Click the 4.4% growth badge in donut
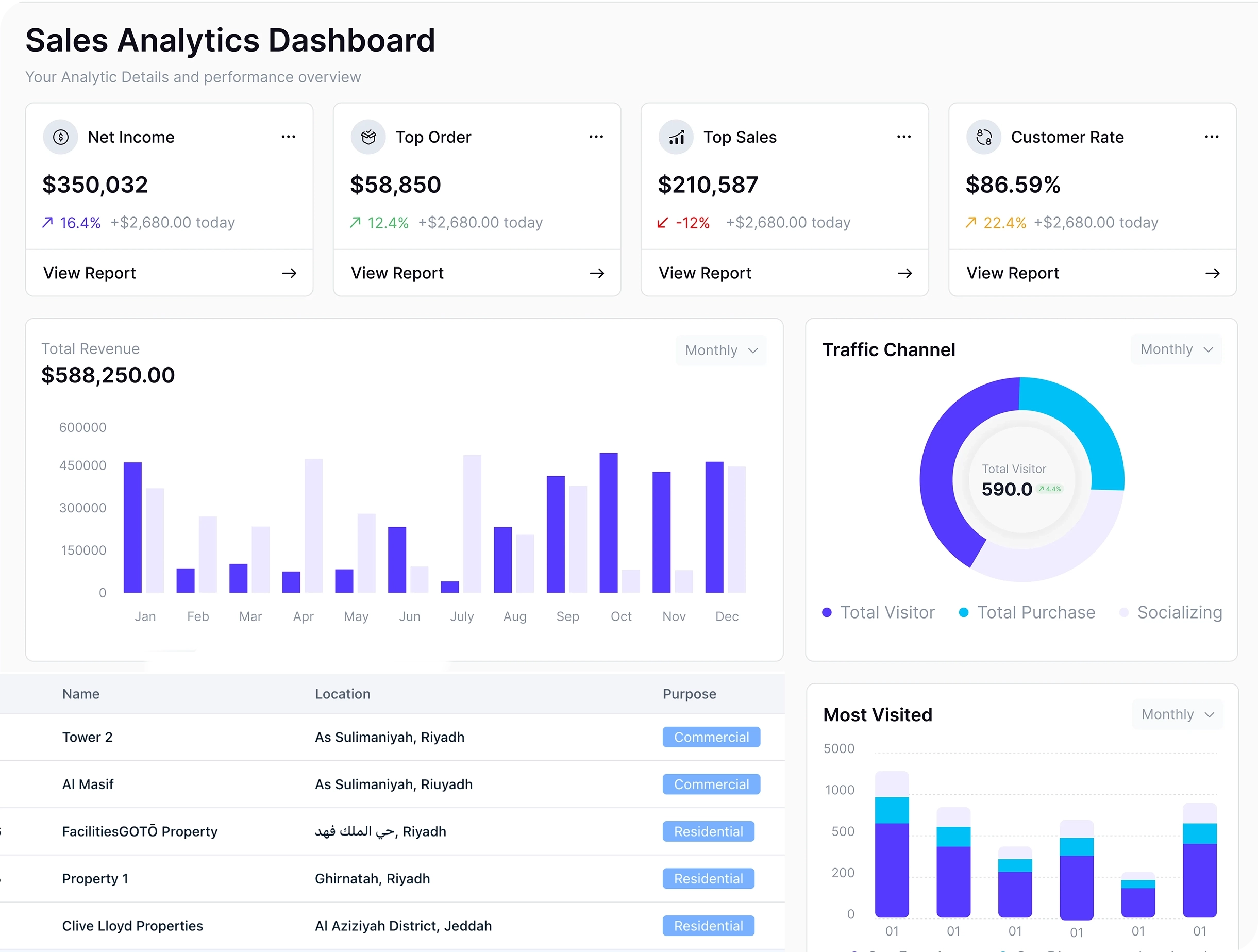Image resolution: width=1258 pixels, height=952 pixels. tap(1050, 489)
